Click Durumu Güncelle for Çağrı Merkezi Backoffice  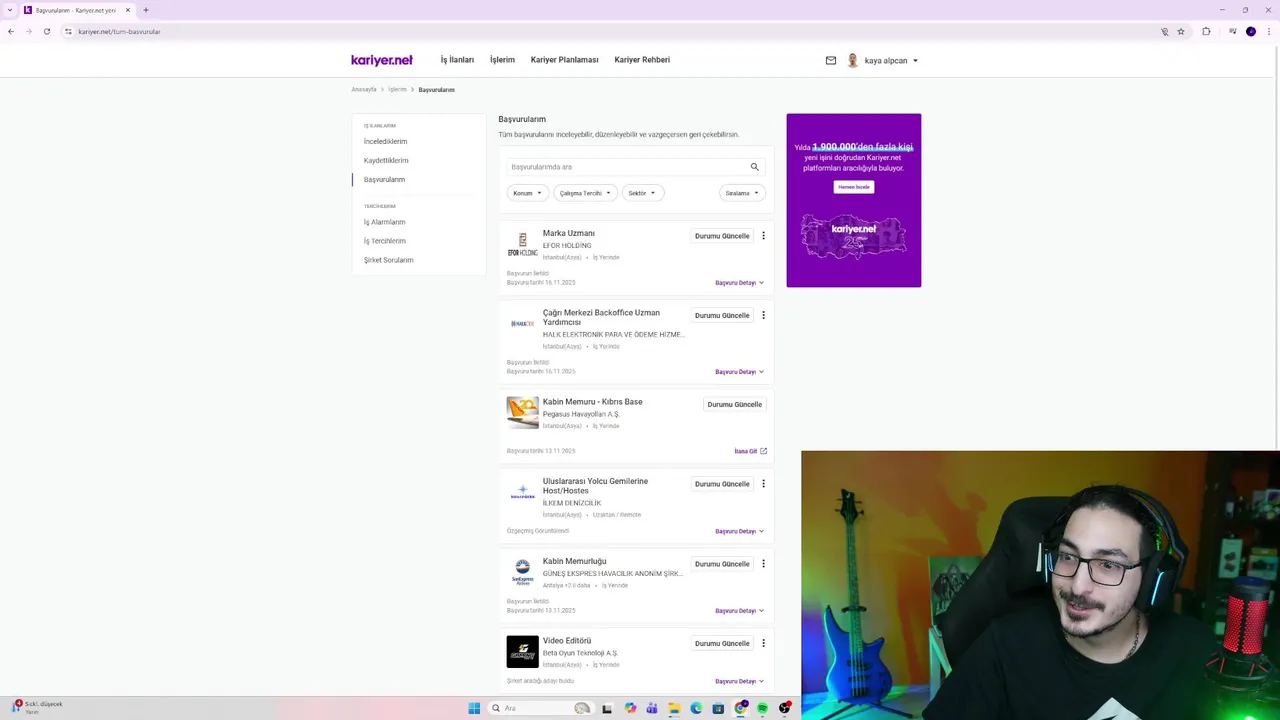tap(722, 315)
